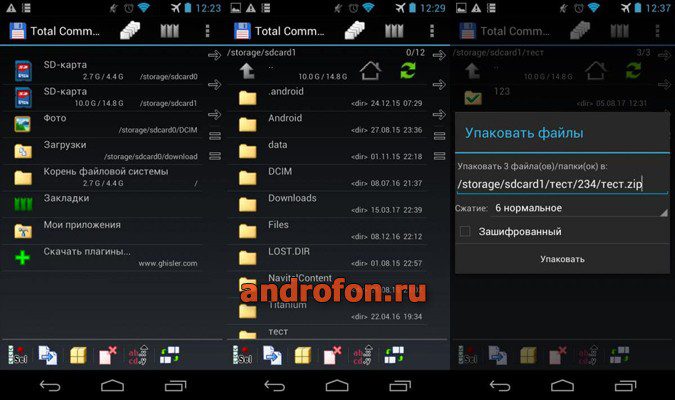This screenshot has width=675, height=400.
Task: Edit the archive path тест.zip field
Action: click(x=562, y=184)
